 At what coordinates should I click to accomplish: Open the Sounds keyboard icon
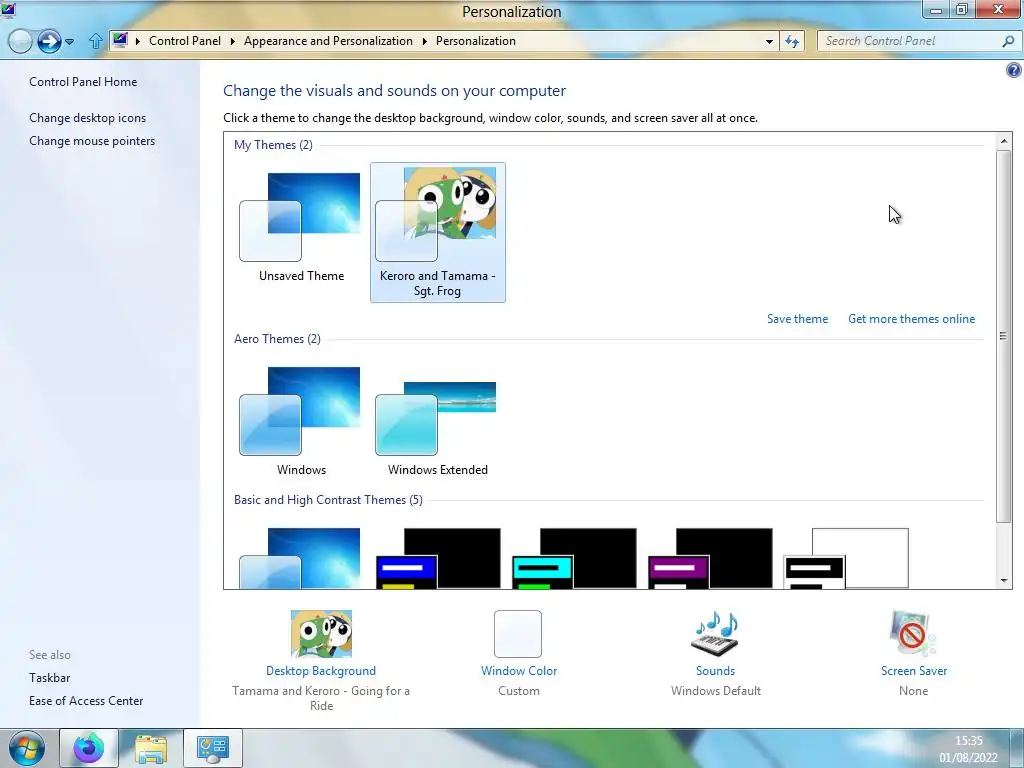click(x=715, y=633)
